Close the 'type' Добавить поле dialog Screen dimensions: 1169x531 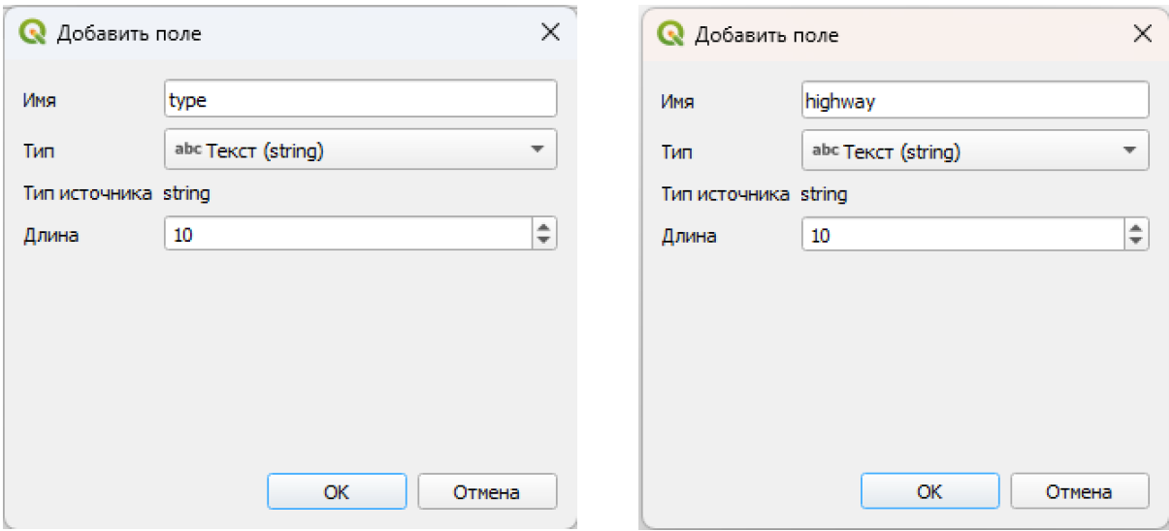(550, 32)
